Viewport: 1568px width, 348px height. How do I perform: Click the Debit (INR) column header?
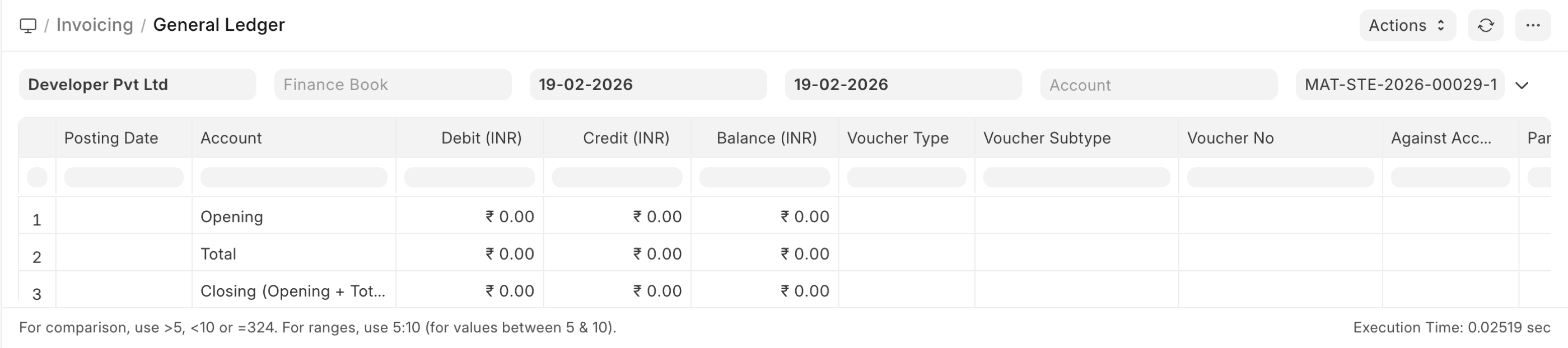click(481, 138)
